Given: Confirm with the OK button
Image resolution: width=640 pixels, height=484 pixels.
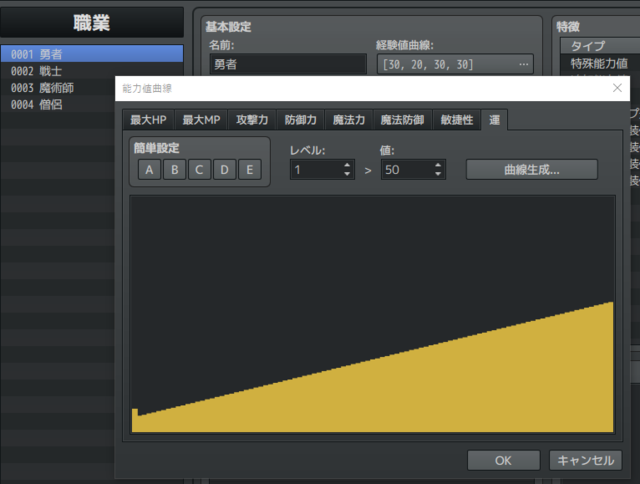Looking at the screenshot, I should pos(503,460).
